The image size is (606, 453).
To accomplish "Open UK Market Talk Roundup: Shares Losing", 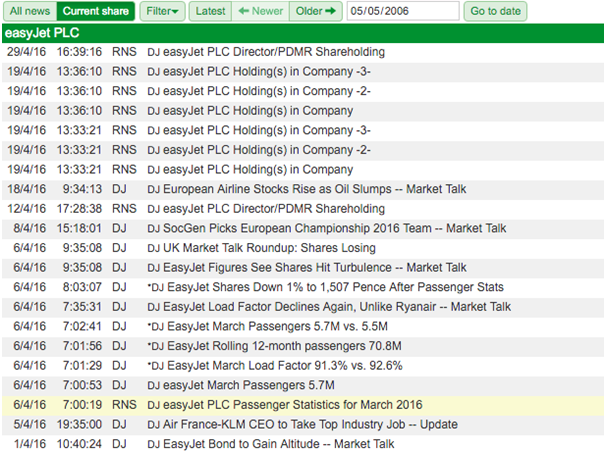I will click(x=261, y=248).
